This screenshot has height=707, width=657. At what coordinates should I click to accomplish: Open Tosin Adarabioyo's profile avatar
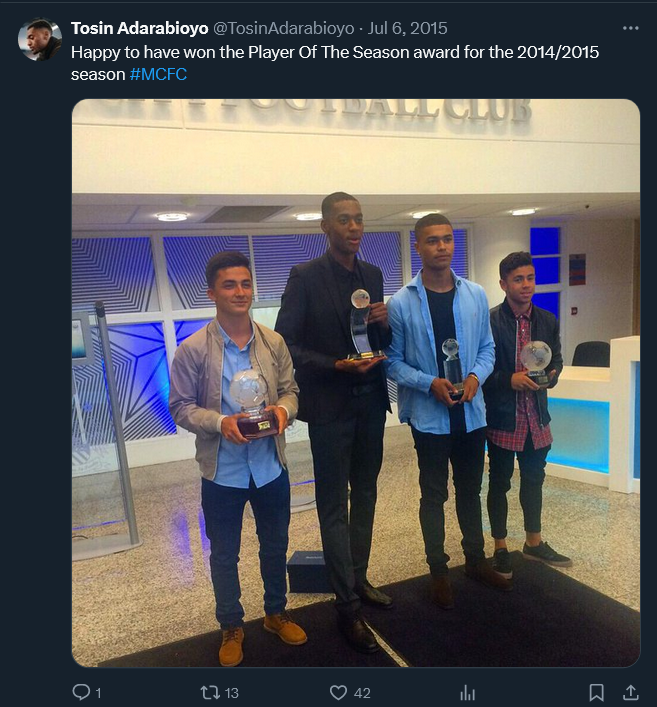[40, 39]
